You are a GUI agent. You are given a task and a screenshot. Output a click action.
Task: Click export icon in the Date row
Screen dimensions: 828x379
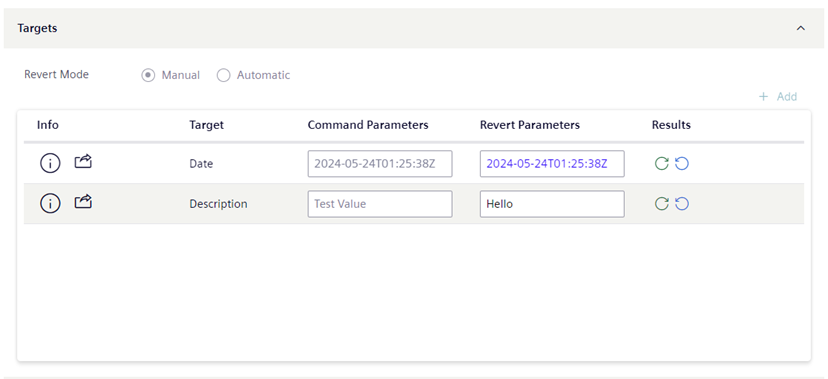point(83,161)
